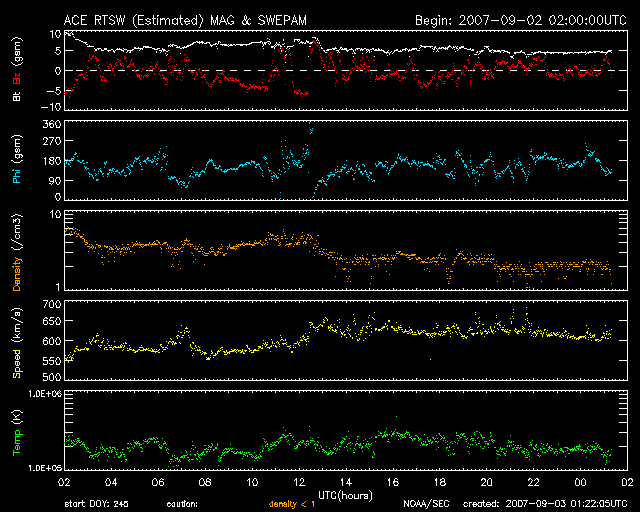Screen dimensions: 640x512
Task: Click the 'caution:' label at bottom
Action: coord(182,504)
